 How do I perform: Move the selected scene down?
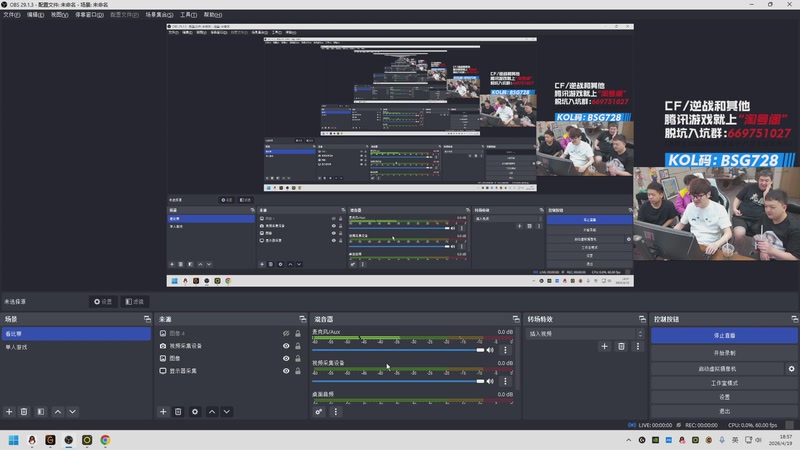pos(72,412)
